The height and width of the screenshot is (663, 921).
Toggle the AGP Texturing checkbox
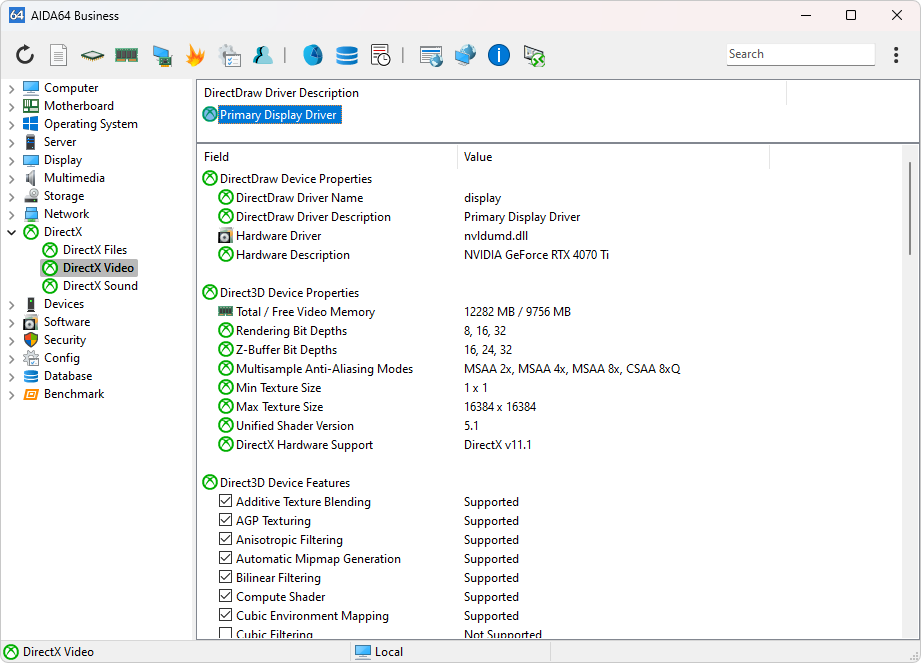[225, 521]
